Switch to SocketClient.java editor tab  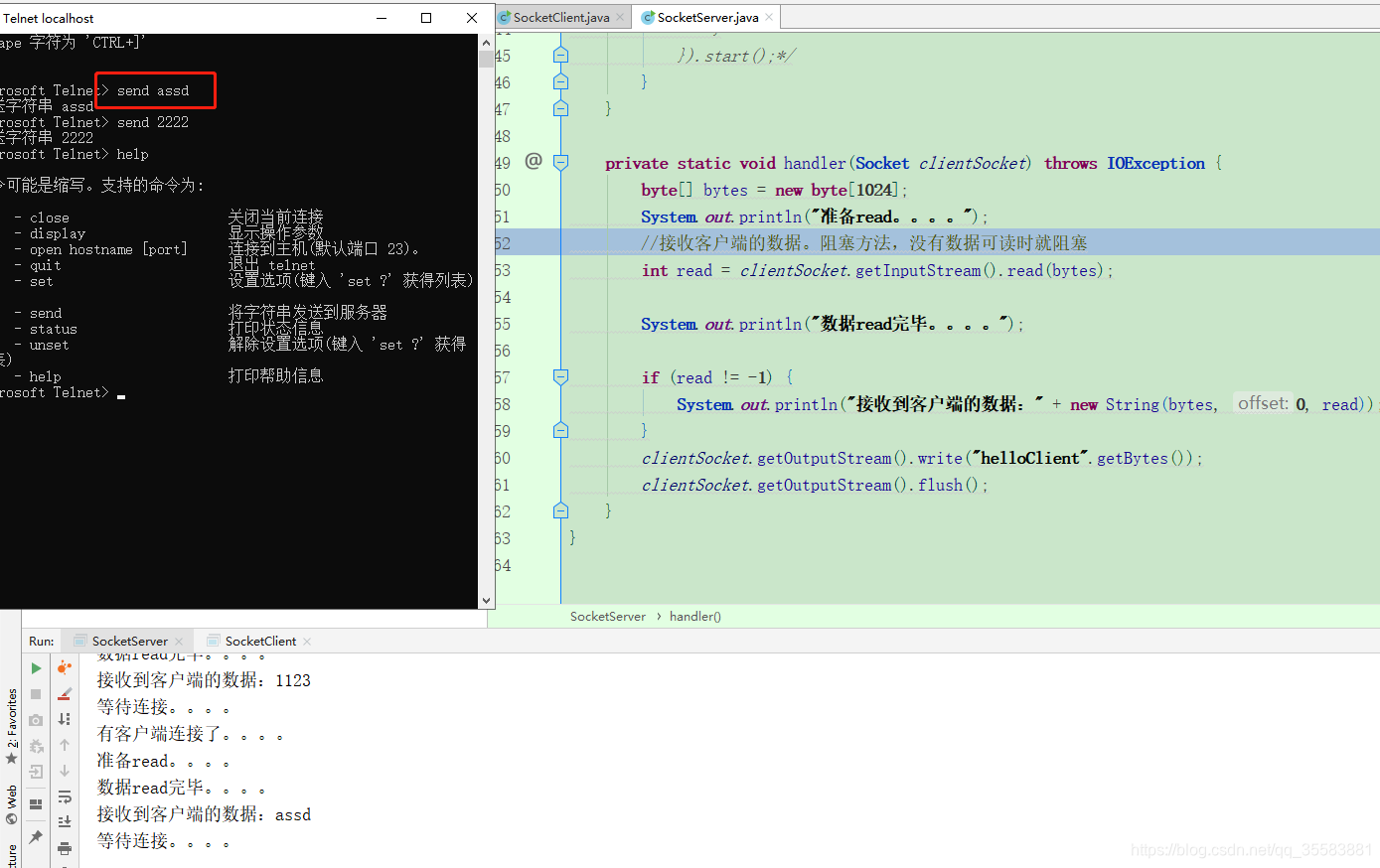point(561,17)
